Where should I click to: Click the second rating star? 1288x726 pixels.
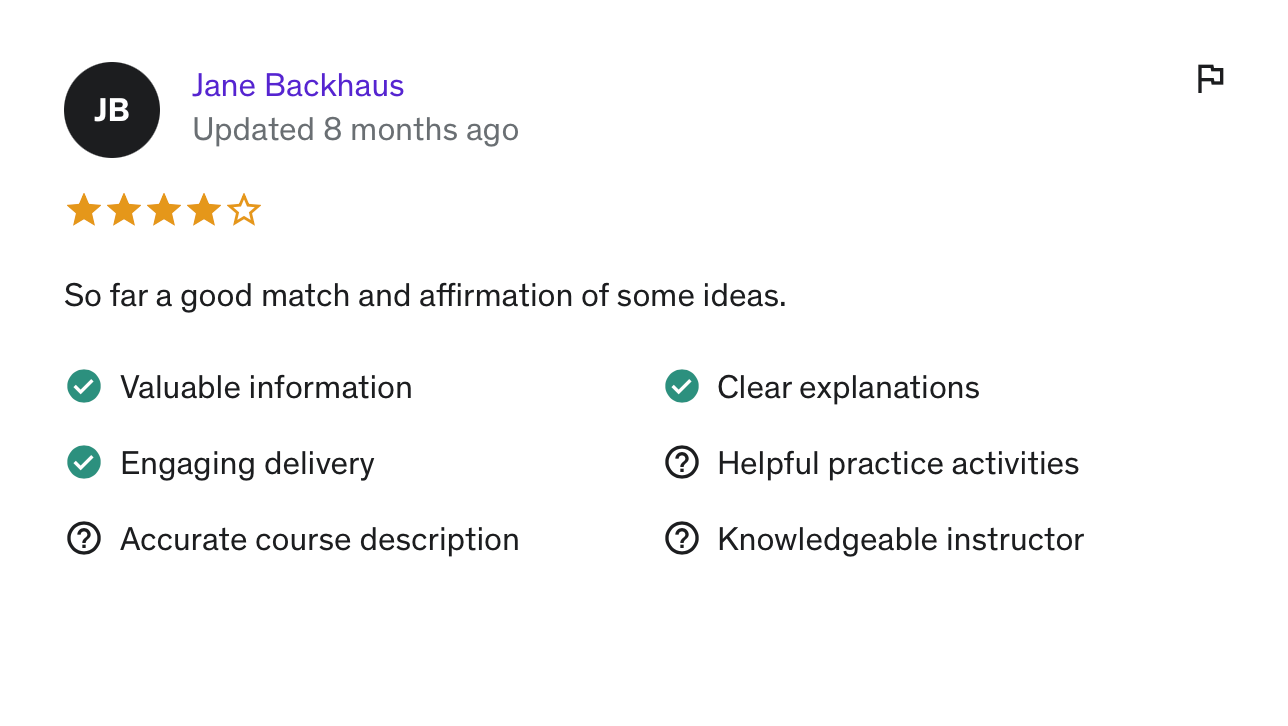(x=124, y=211)
